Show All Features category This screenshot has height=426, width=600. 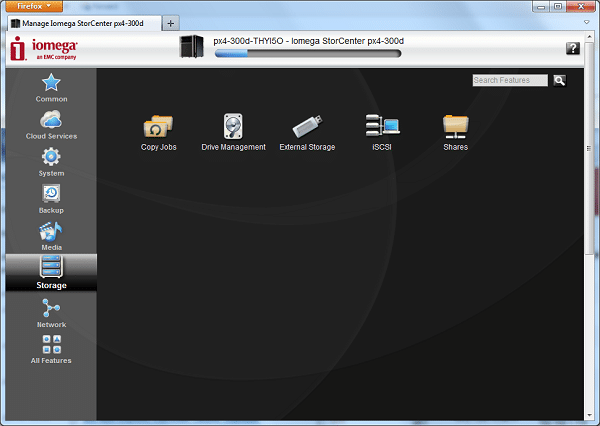(51, 349)
